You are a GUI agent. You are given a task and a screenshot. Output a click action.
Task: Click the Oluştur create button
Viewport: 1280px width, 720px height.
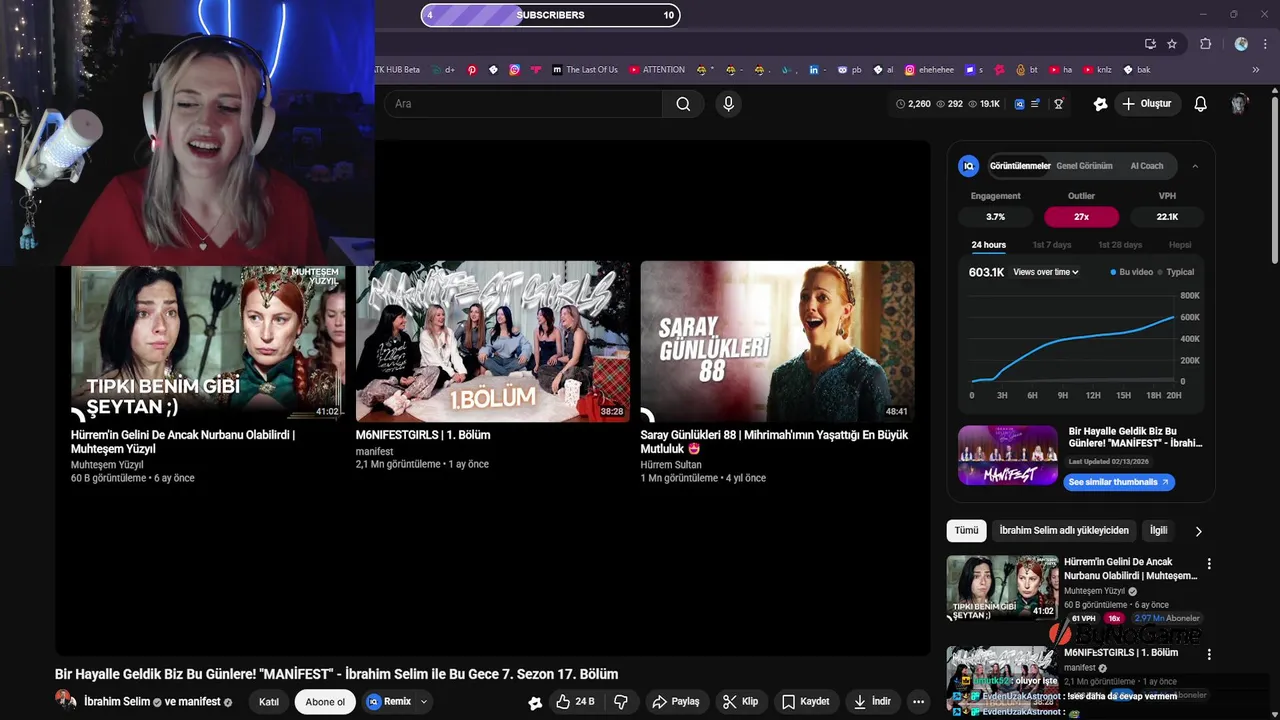click(1147, 104)
